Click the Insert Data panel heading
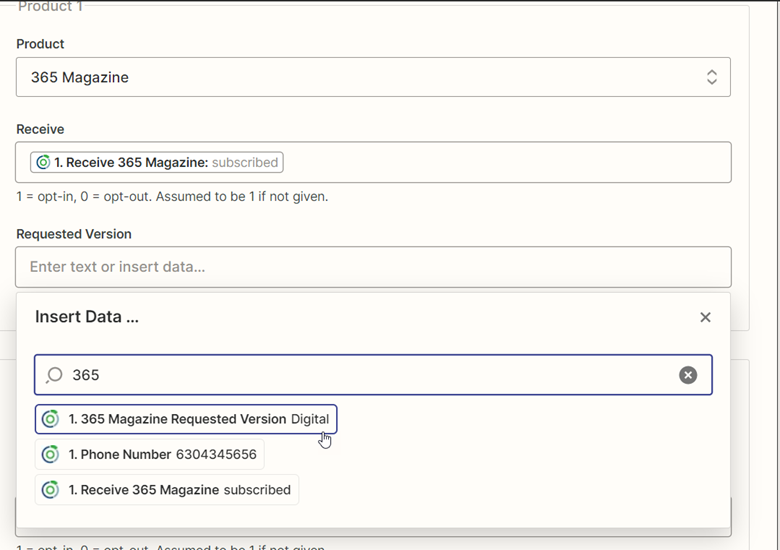This screenshot has height=550, width=780. click(87, 317)
